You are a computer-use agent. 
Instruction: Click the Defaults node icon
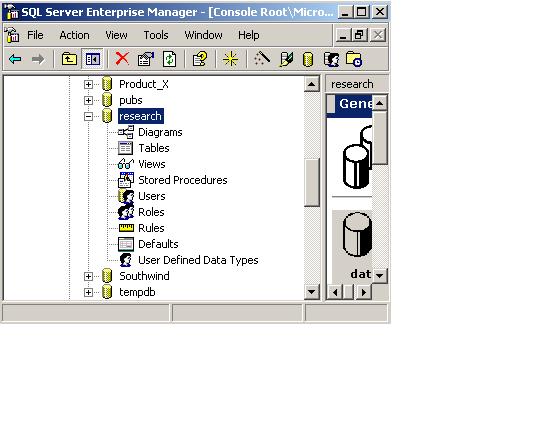[126, 244]
